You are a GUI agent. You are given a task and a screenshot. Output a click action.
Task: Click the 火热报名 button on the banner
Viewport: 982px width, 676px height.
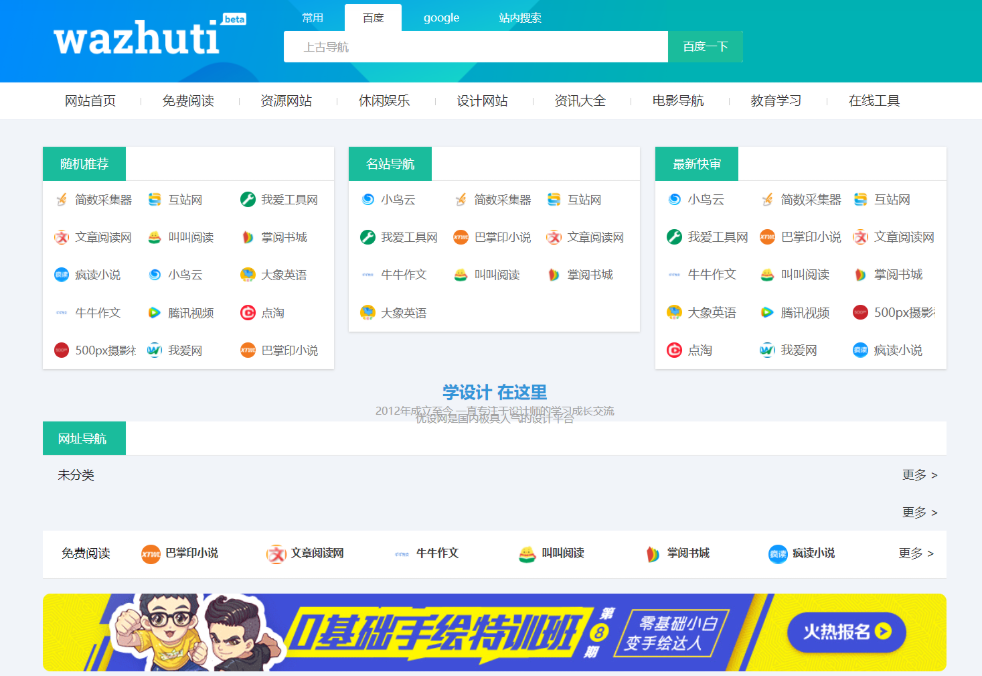coord(846,631)
